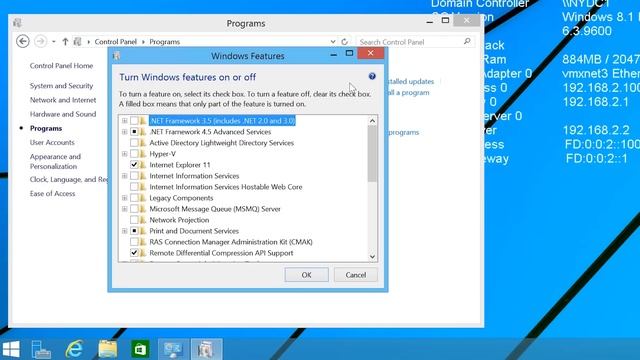
Task: Open Internet Explorer from the taskbar
Action: [74, 349]
